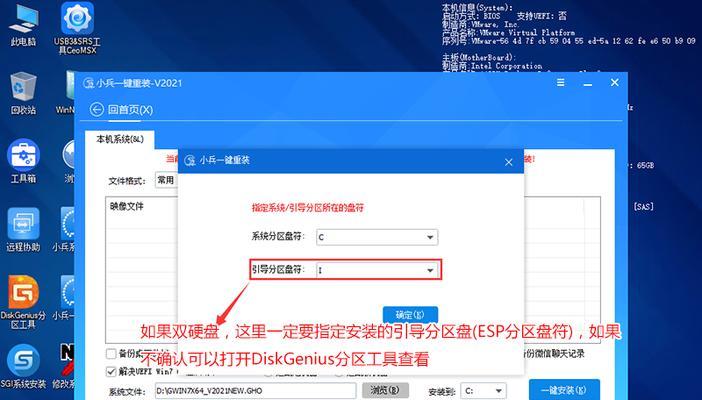Open the 工具箱 toolbox desktop icon
Screen dimensions: 702x400
click(23, 161)
